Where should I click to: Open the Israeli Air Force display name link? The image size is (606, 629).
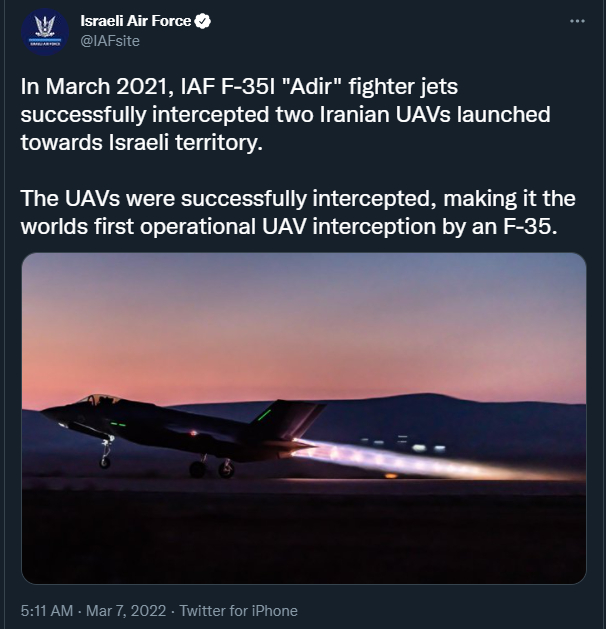[x=135, y=21]
